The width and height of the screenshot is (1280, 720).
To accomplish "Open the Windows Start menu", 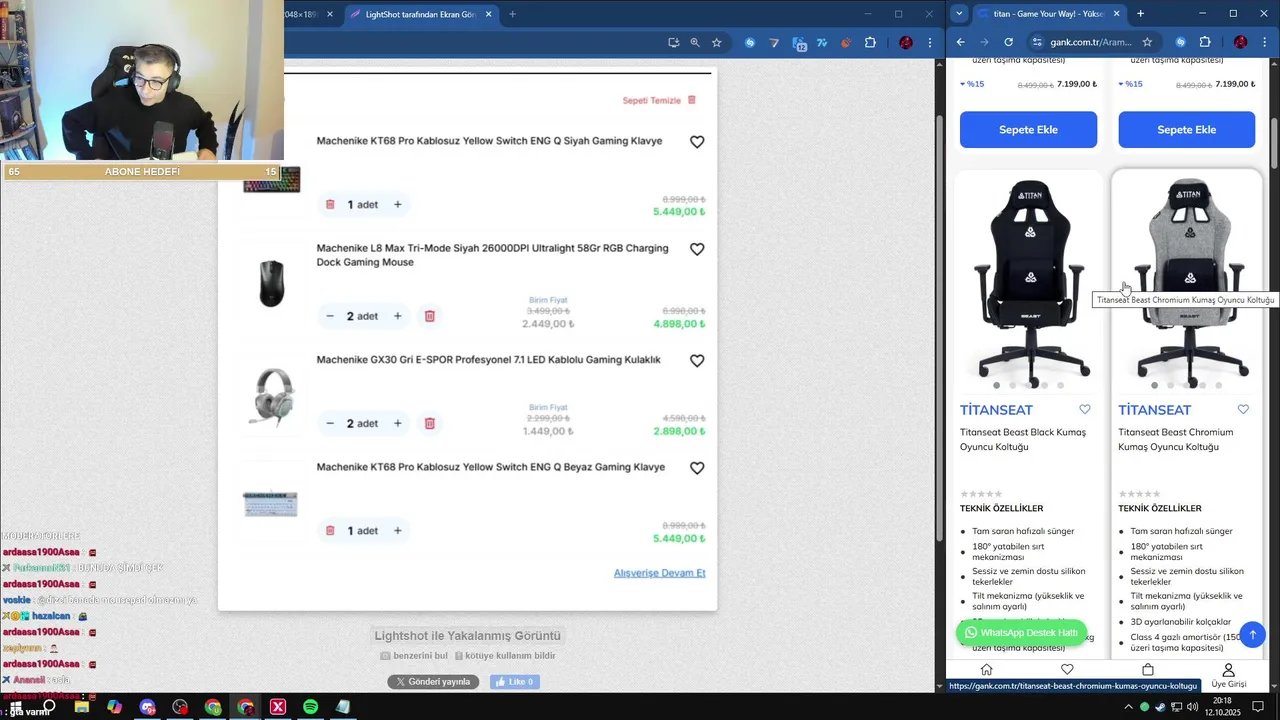I will pyautogui.click(x=15, y=707).
